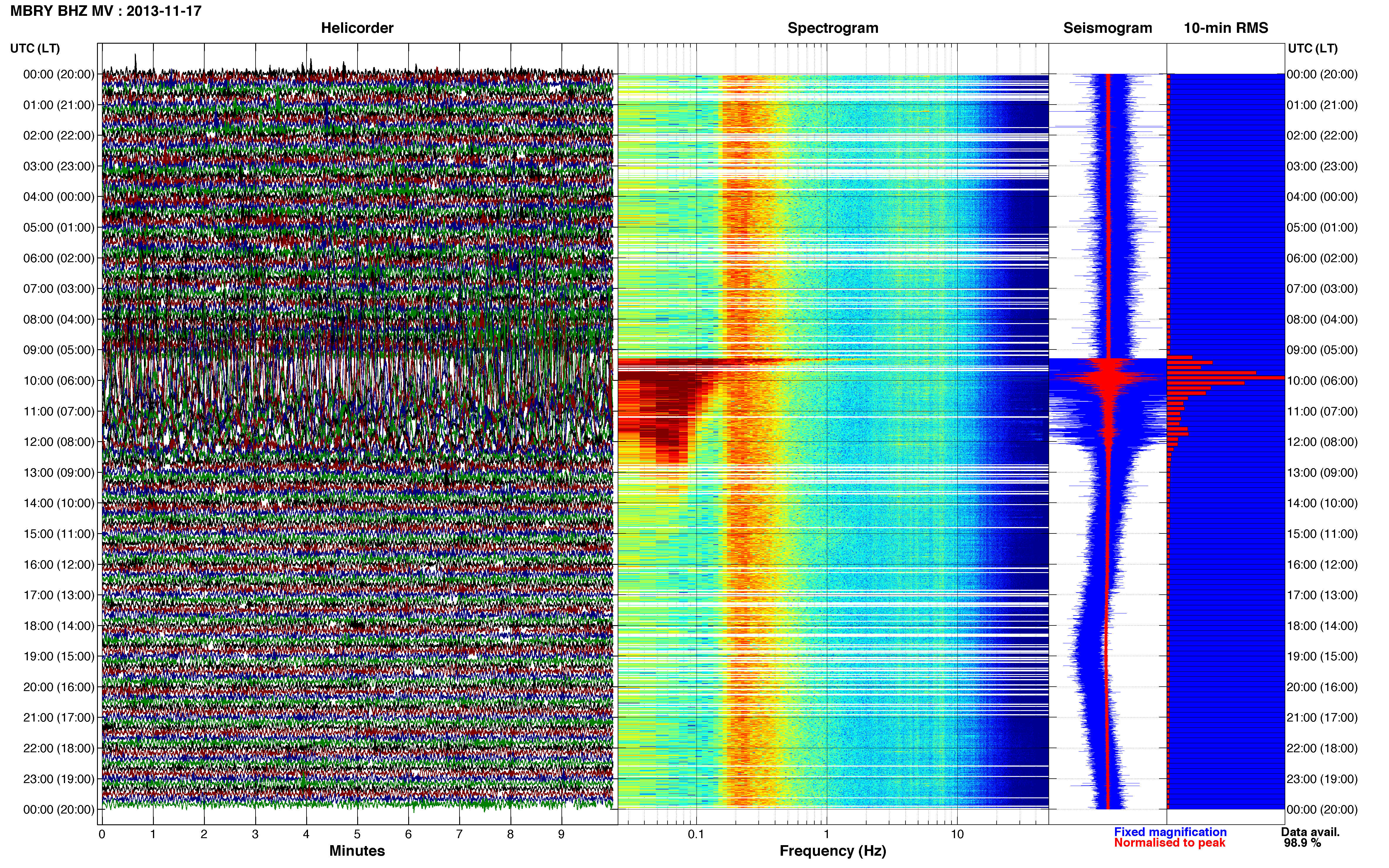Click the "10" tick on the Frequency axis

pos(957,834)
